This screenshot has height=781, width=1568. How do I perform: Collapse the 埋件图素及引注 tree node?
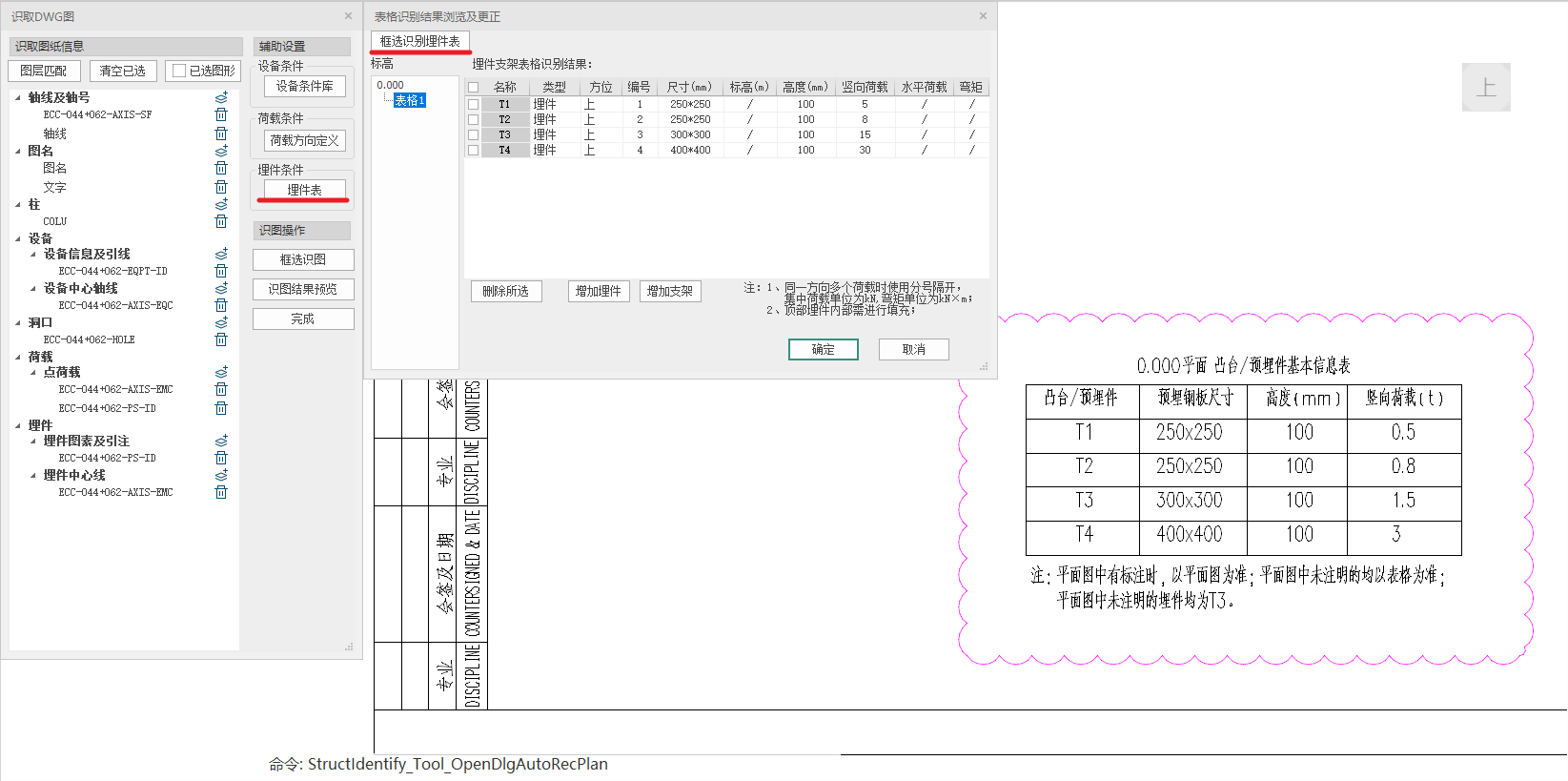pos(33,442)
